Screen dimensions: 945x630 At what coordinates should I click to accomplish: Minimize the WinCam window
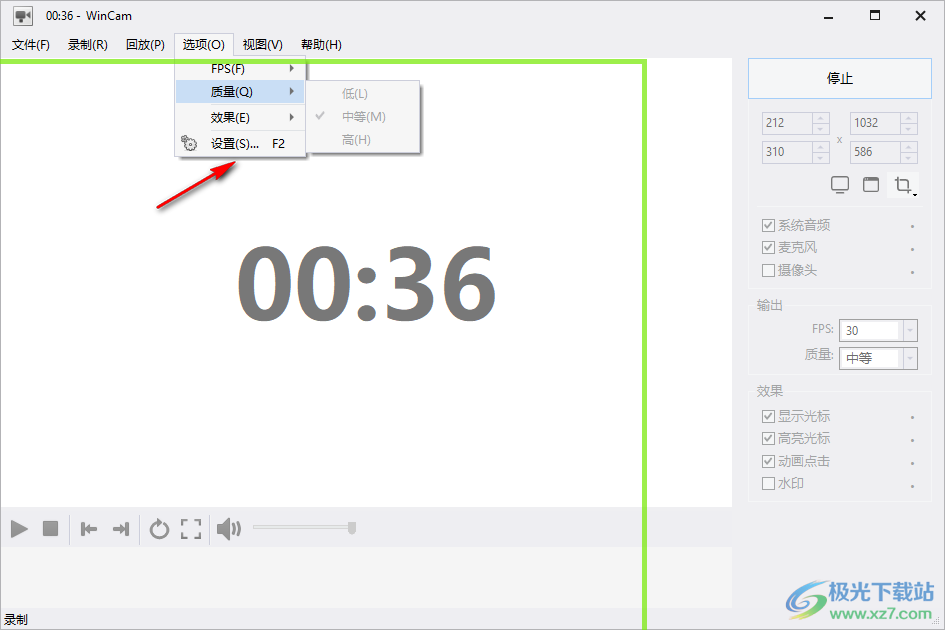[829, 16]
